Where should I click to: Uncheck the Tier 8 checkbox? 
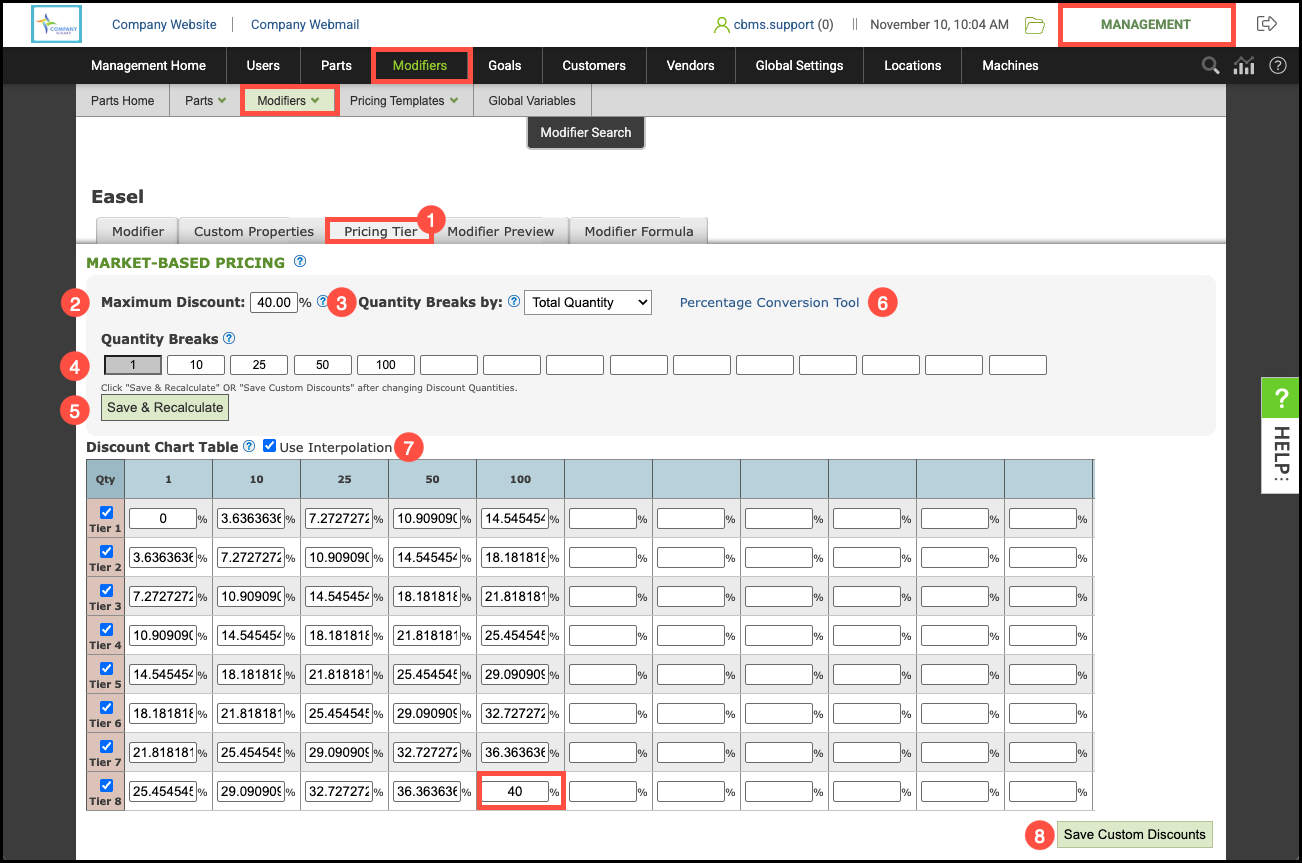pyautogui.click(x=106, y=786)
